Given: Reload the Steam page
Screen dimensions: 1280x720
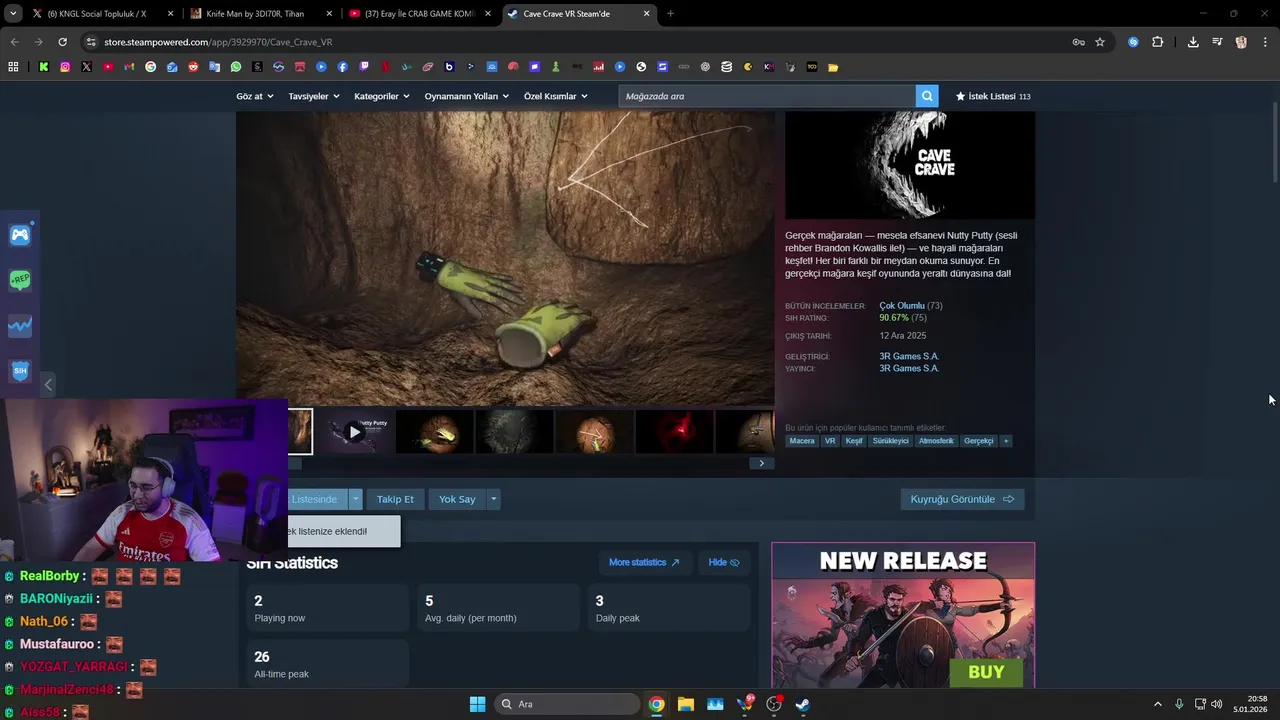Looking at the screenshot, I should [62, 42].
